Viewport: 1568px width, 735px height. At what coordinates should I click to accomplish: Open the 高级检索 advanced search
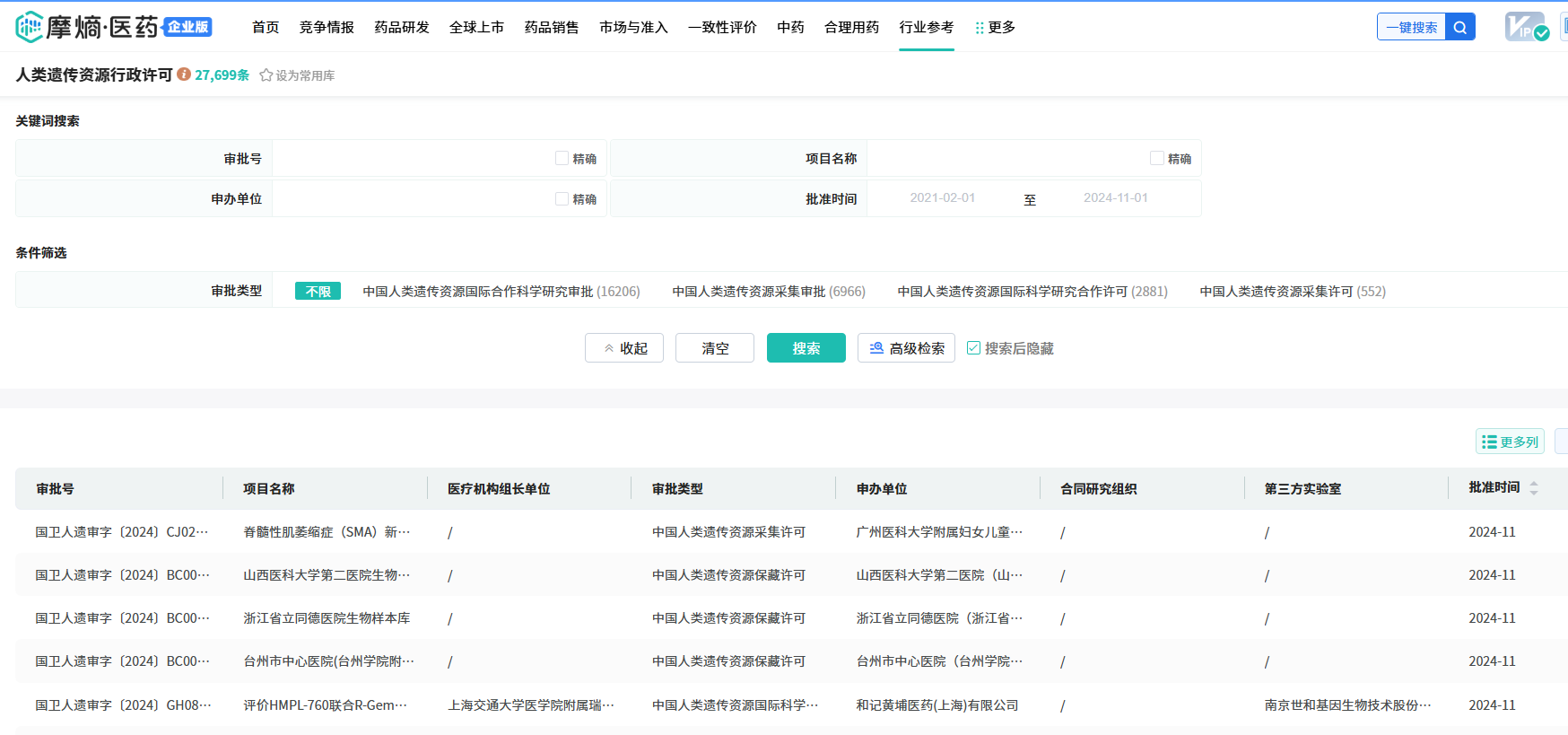tap(906, 348)
